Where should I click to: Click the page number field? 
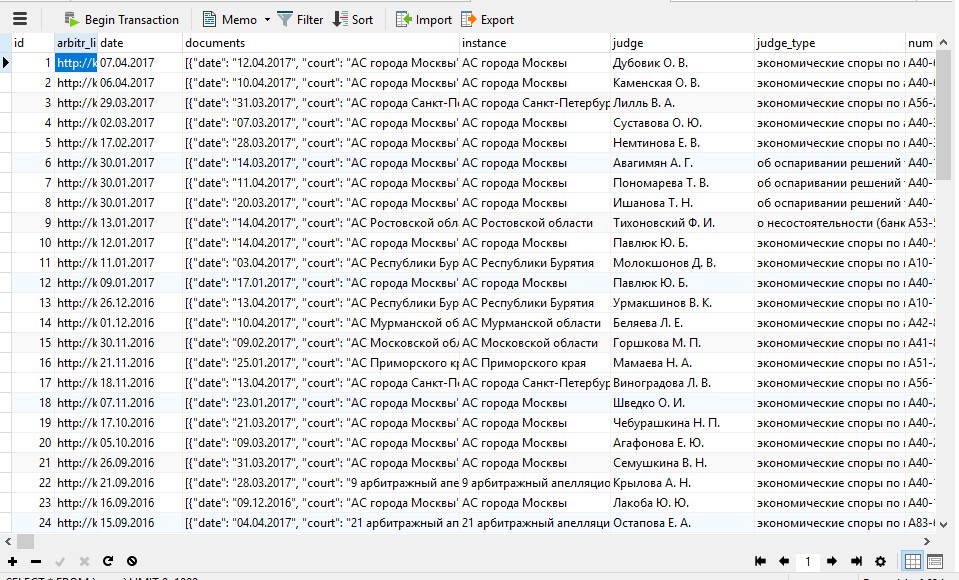[x=808, y=561]
